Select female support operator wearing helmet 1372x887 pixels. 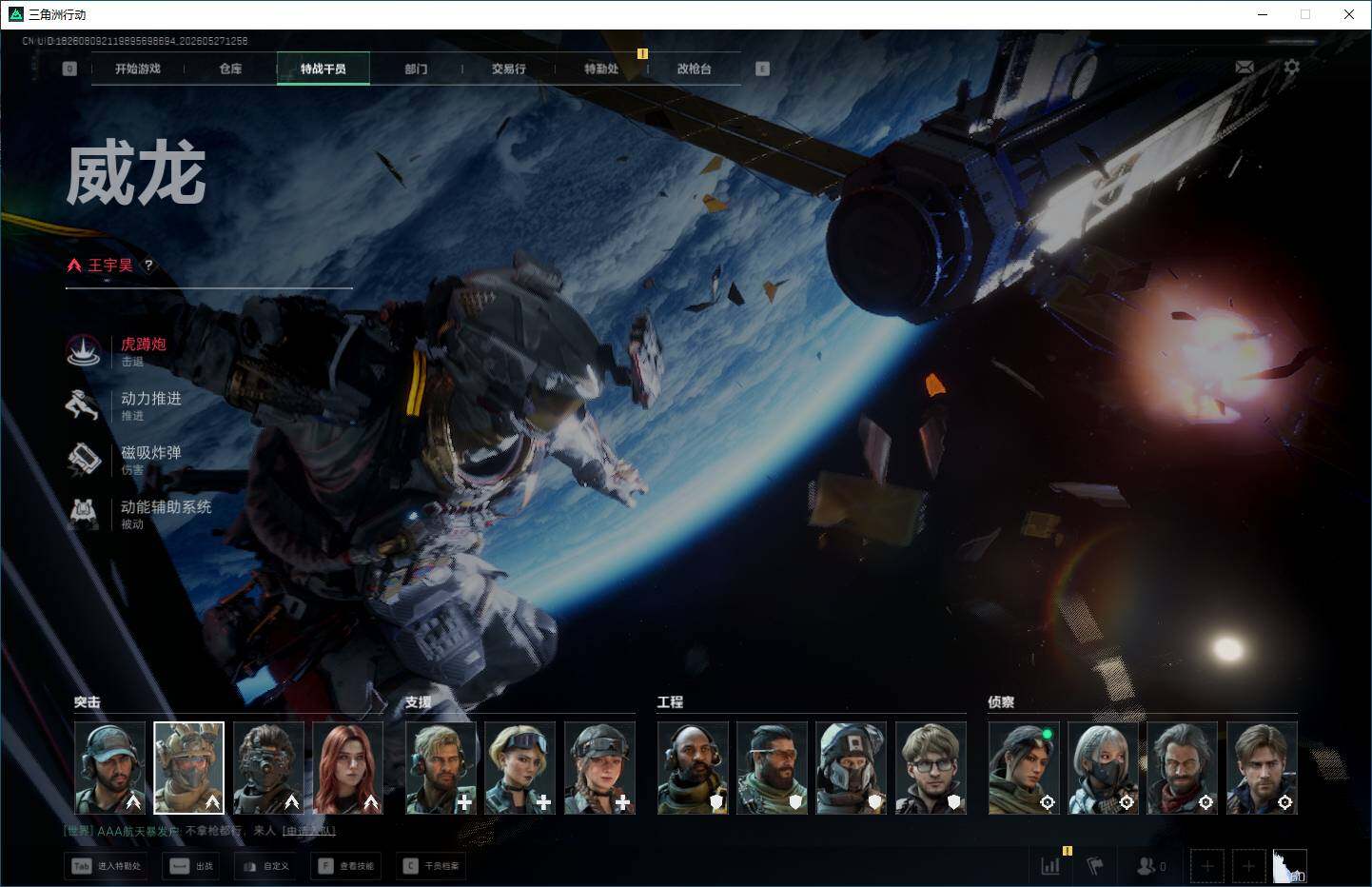click(x=600, y=768)
